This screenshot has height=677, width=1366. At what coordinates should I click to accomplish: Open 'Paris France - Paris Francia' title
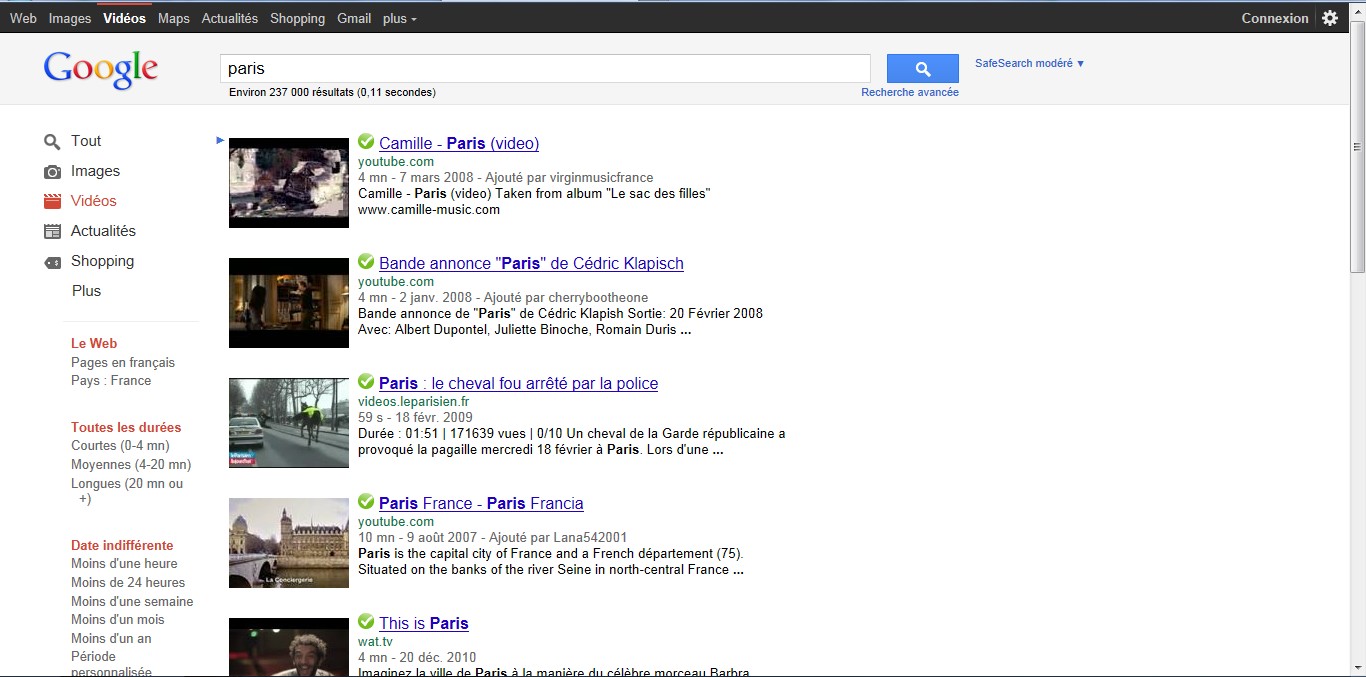[x=481, y=503]
